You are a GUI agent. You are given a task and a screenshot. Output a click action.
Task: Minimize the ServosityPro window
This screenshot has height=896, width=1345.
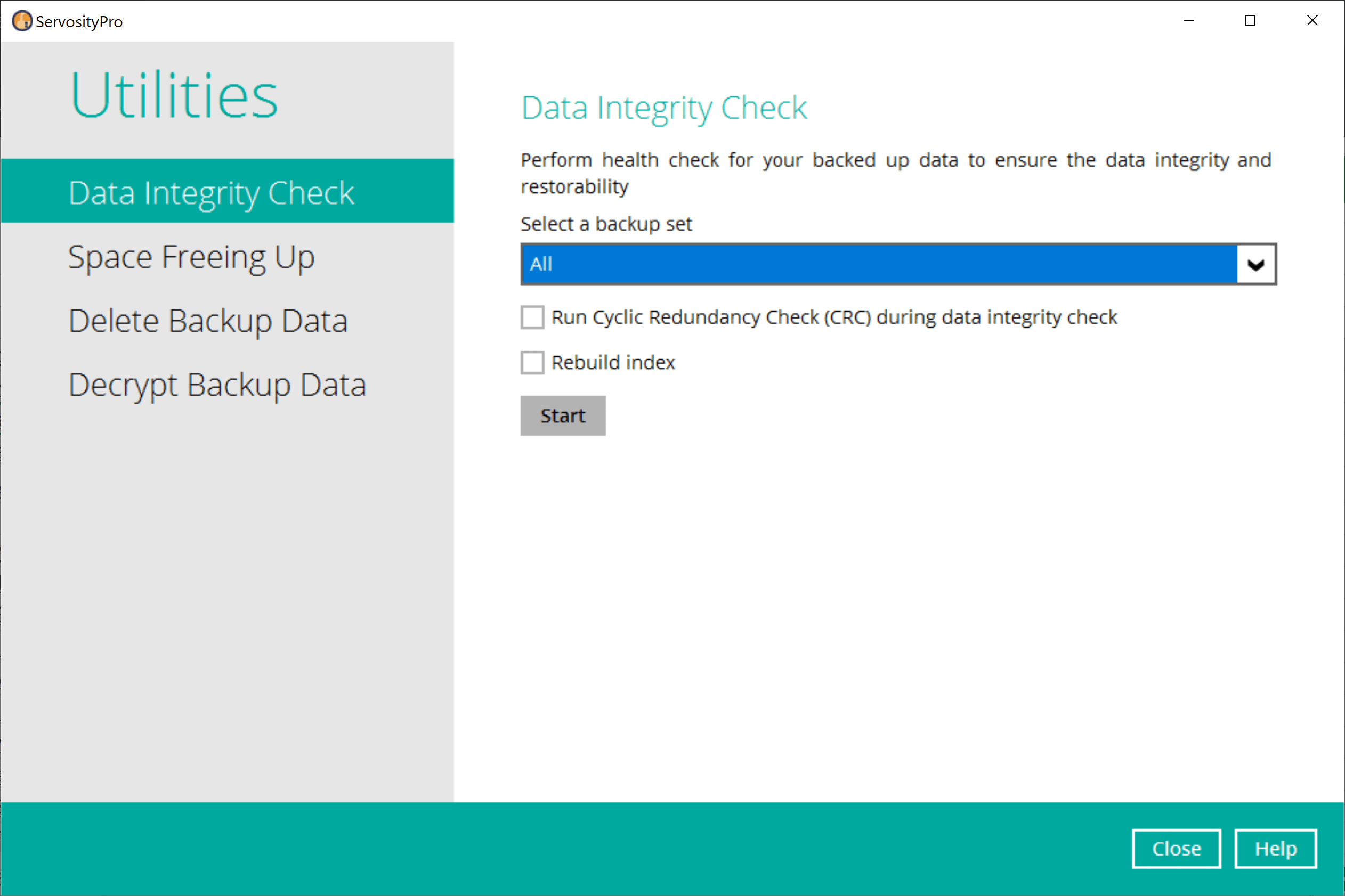[x=1189, y=21]
